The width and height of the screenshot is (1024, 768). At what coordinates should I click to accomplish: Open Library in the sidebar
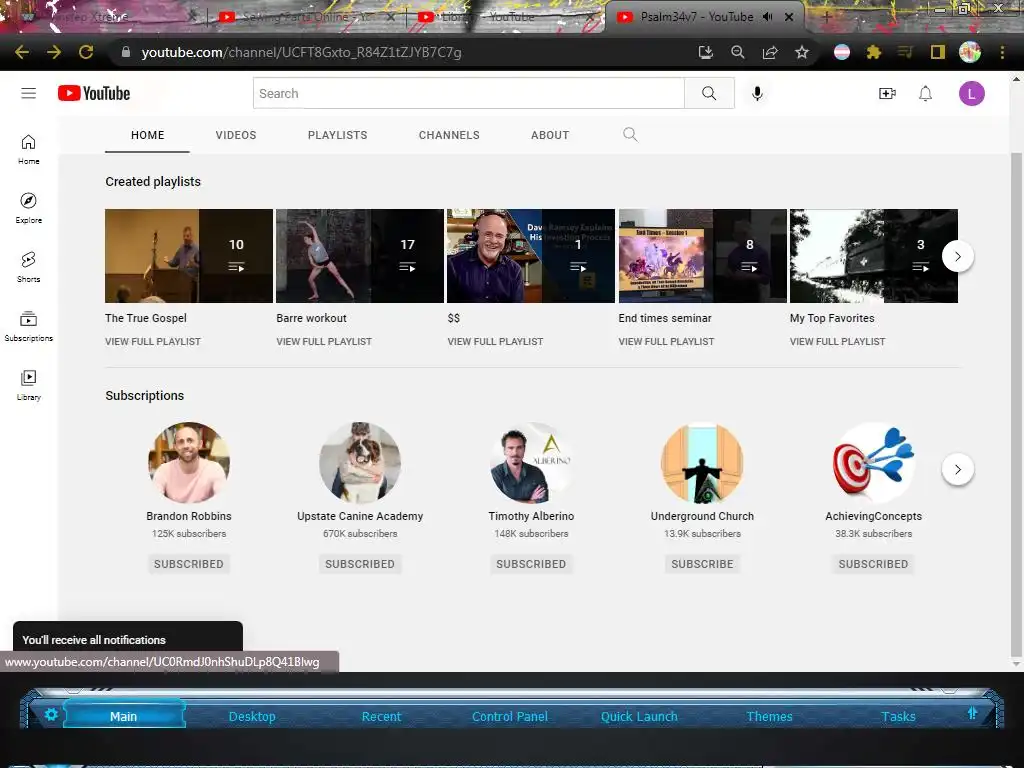pos(29,385)
